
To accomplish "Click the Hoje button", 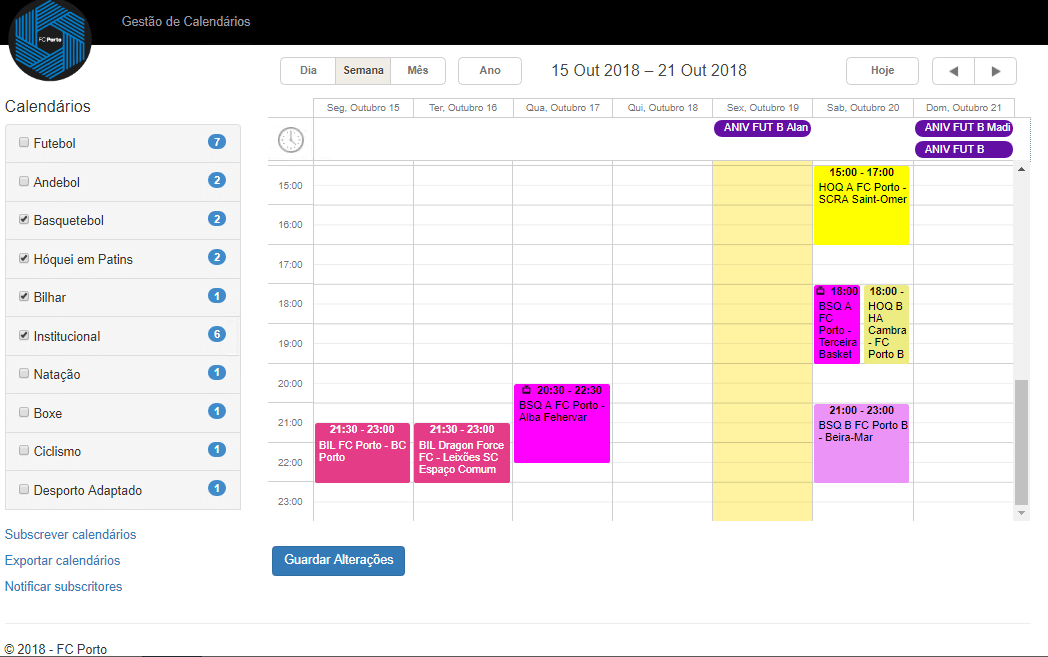I will (x=882, y=70).
